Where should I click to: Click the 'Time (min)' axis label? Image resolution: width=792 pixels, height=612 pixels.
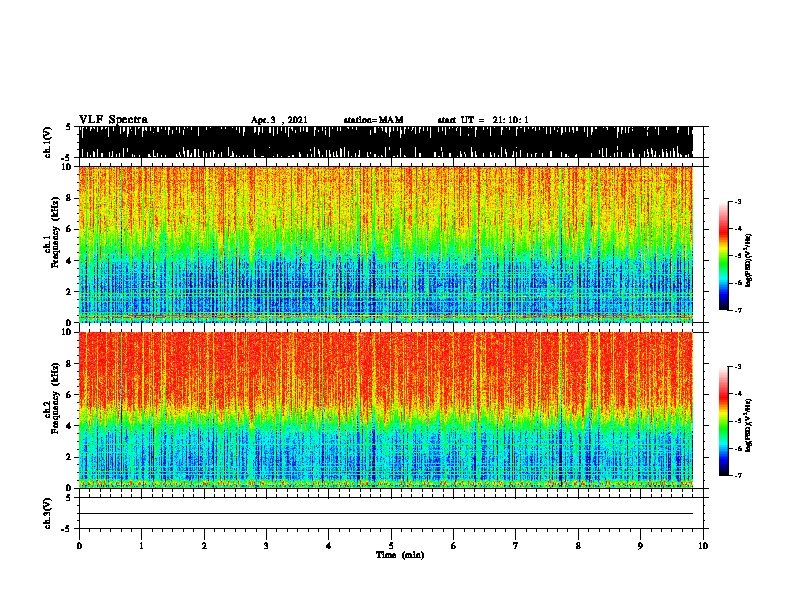click(x=400, y=555)
